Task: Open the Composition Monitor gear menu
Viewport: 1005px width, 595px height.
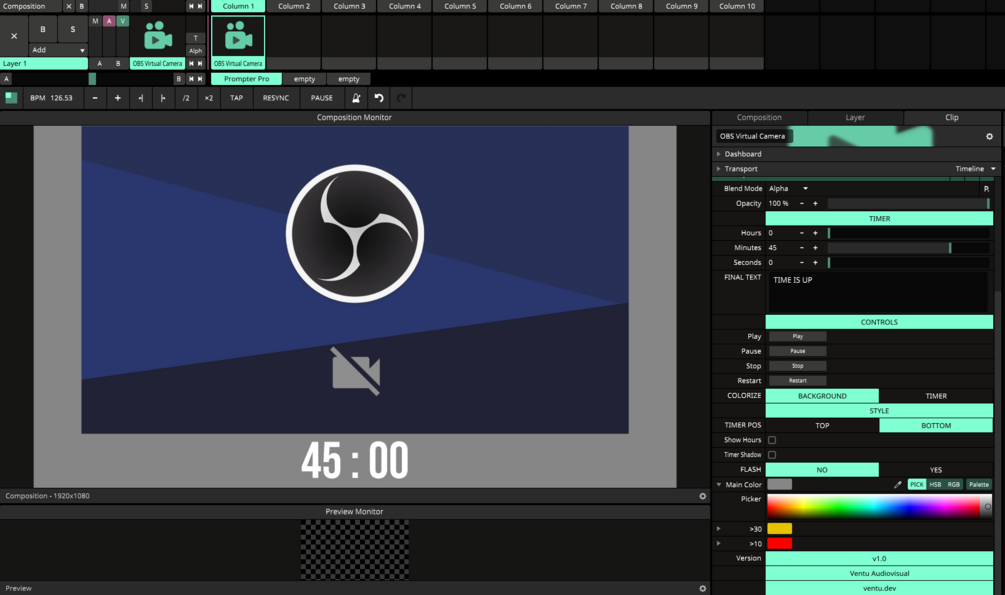Action: 702,496
